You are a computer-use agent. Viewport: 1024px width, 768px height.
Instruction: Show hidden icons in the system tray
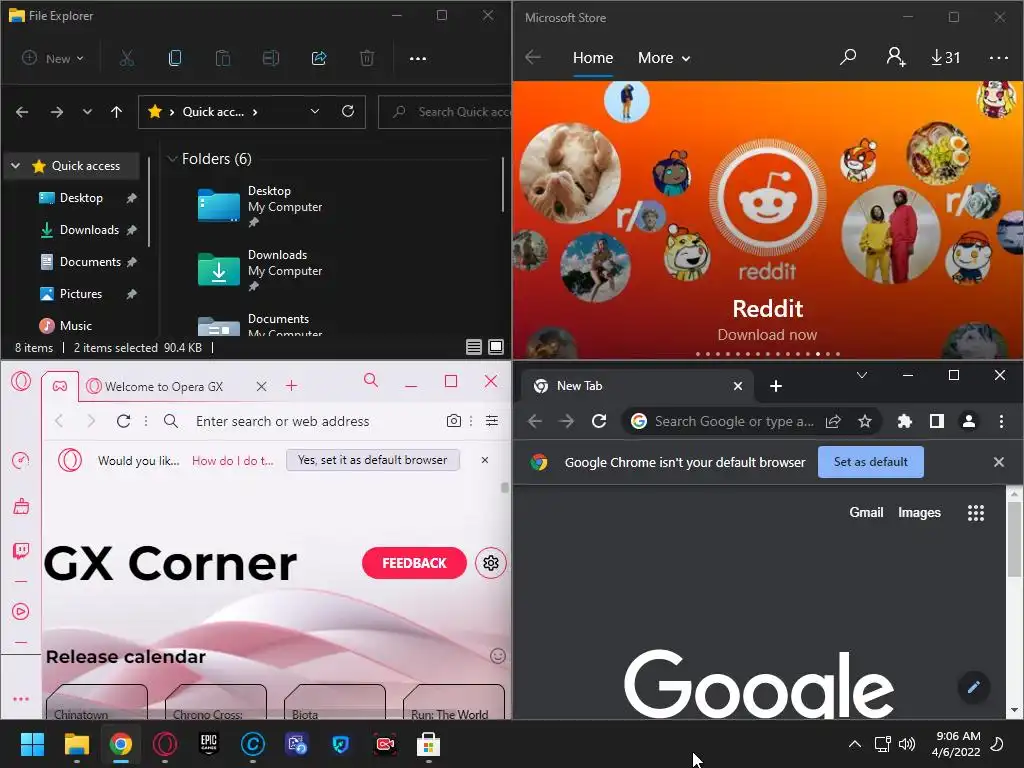click(854, 744)
